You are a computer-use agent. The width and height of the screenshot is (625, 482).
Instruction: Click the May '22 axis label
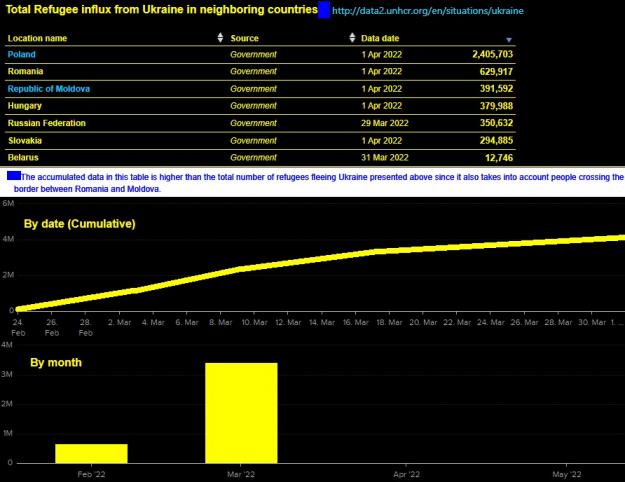point(566,474)
